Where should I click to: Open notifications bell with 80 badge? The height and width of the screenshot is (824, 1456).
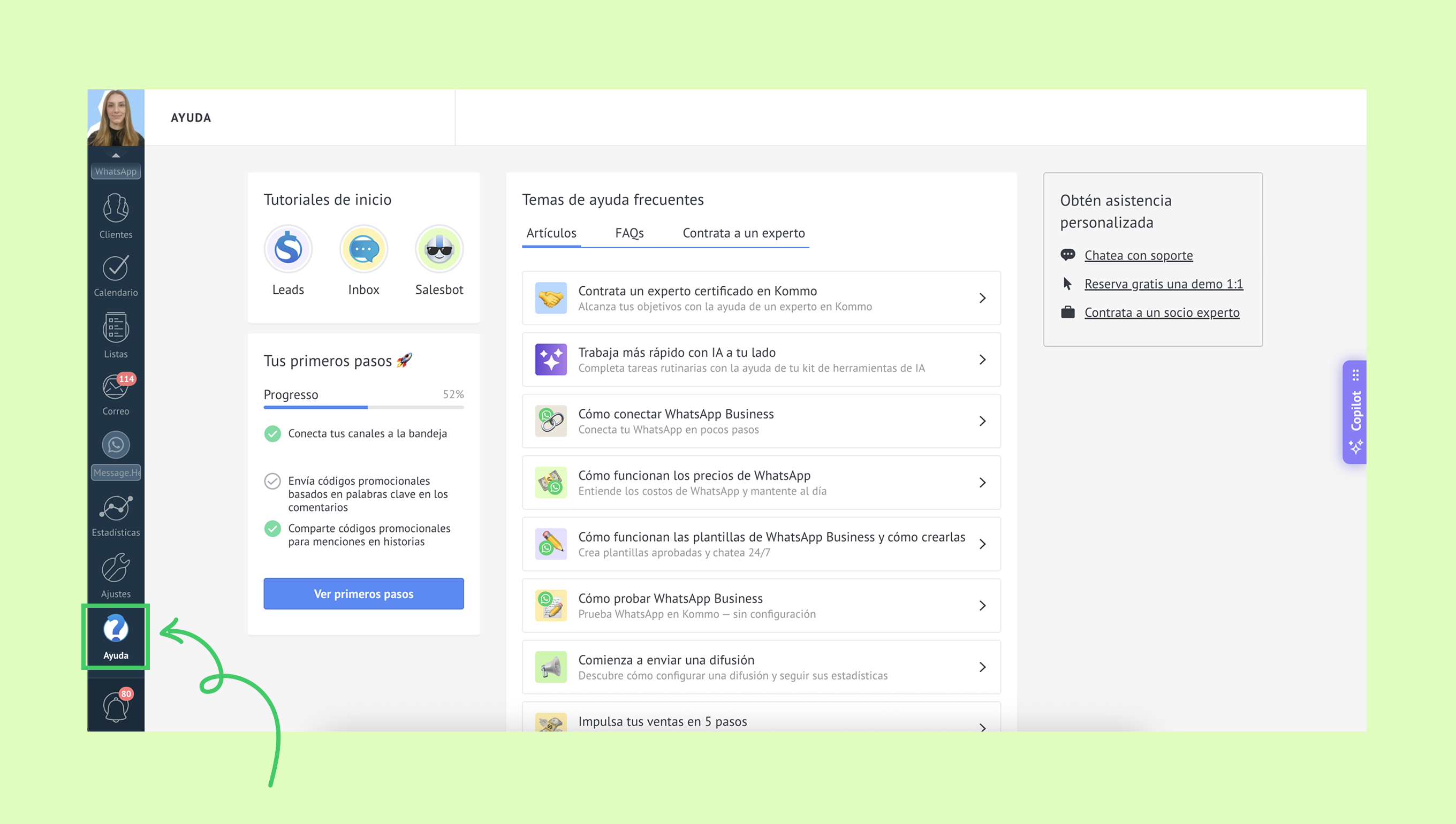tap(116, 706)
